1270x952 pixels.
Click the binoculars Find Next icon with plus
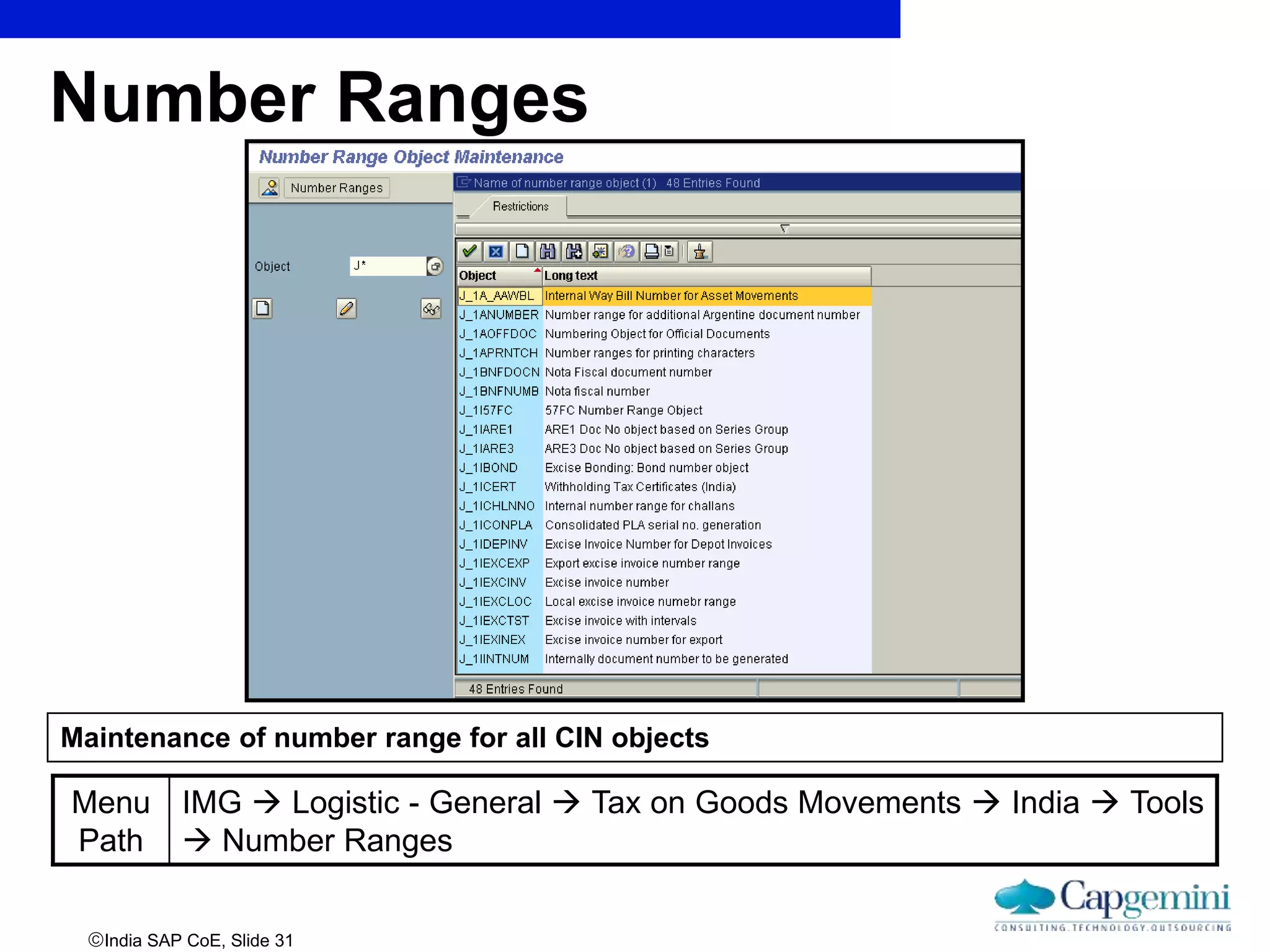click(x=574, y=251)
